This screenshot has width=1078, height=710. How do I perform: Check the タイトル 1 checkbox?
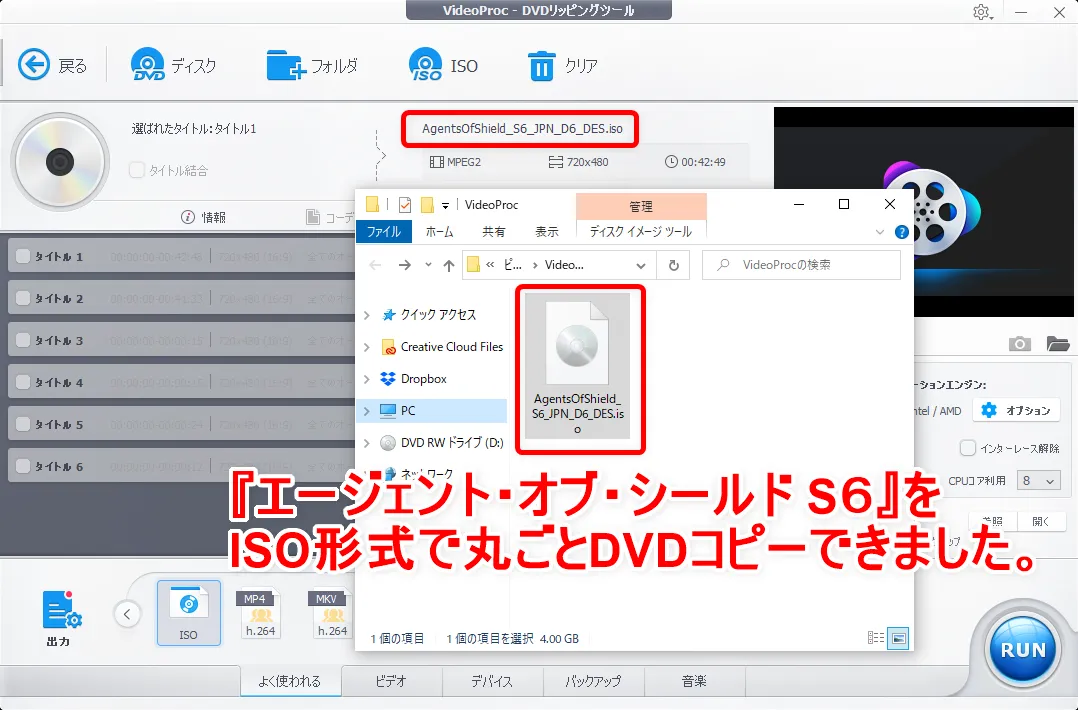click(23, 256)
